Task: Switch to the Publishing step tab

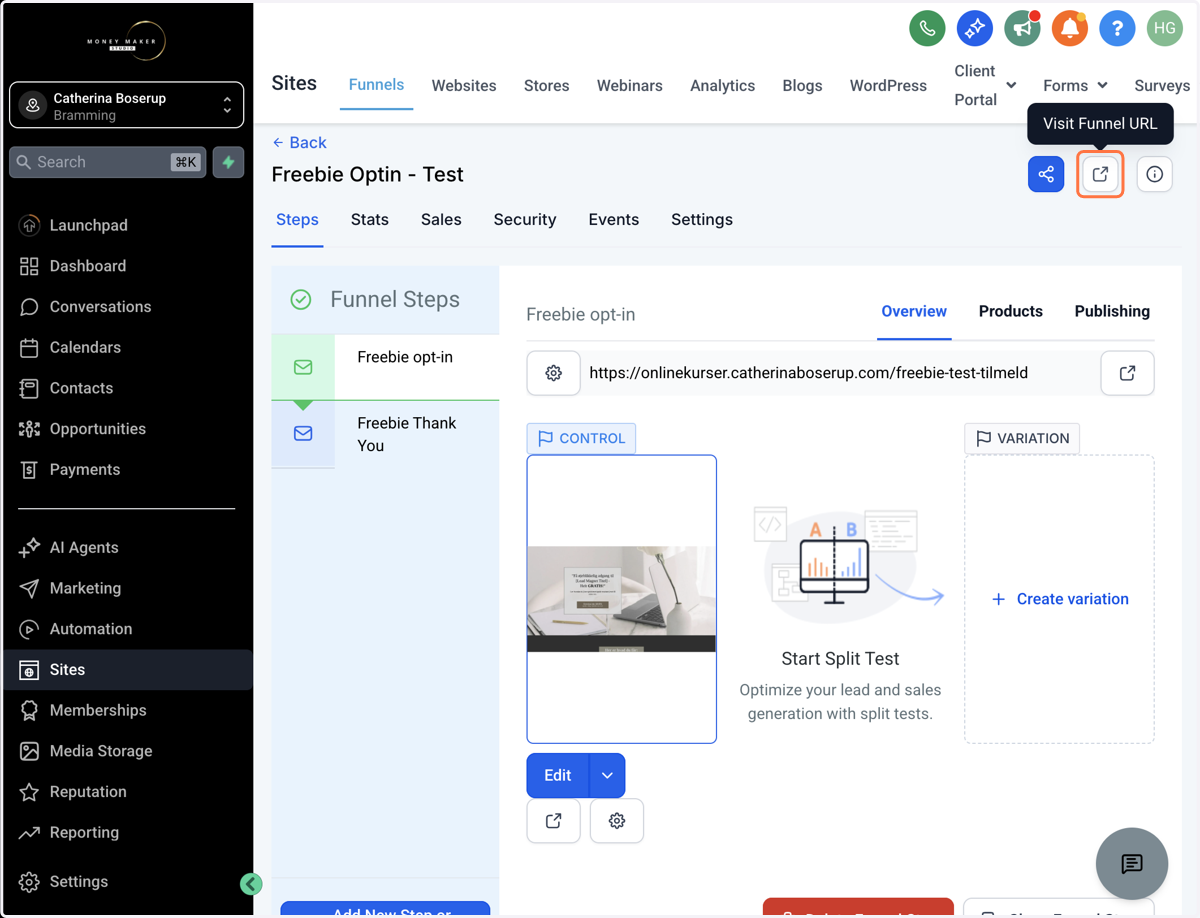Action: point(1112,312)
